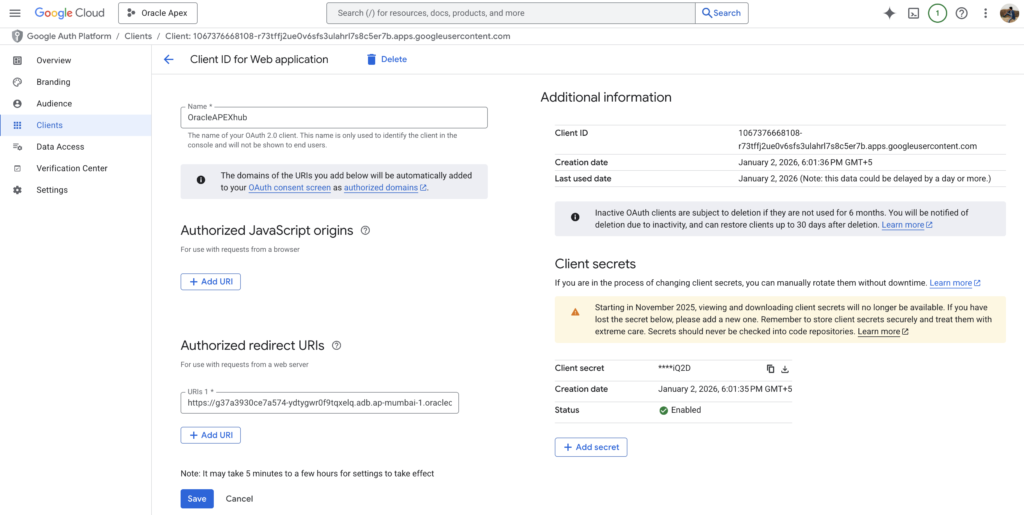This screenshot has height=515, width=1024.
Task: Open Data Access in the sidebar
Action: tap(60, 147)
